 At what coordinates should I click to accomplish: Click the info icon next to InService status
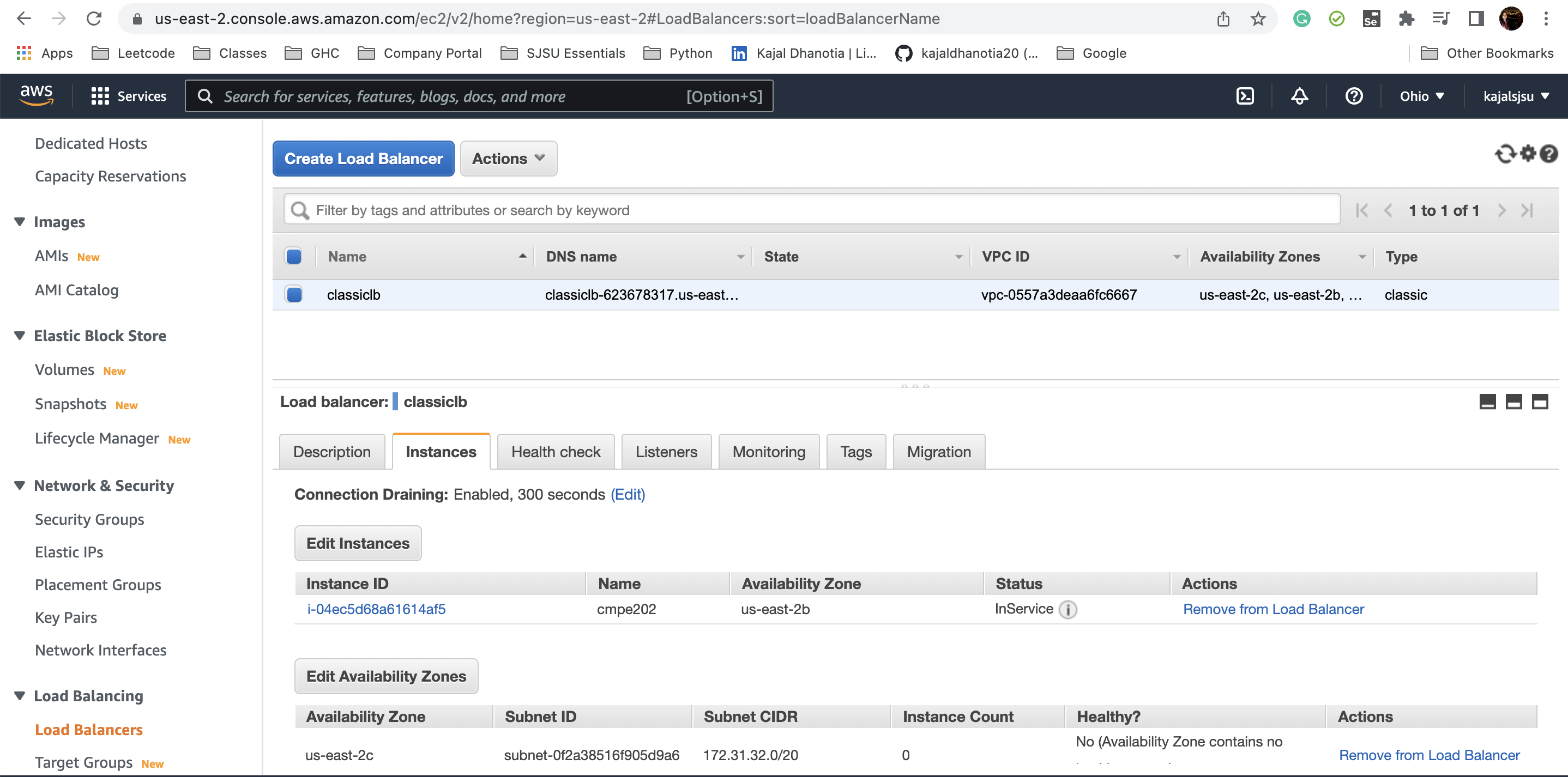[x=1069, y=609]
